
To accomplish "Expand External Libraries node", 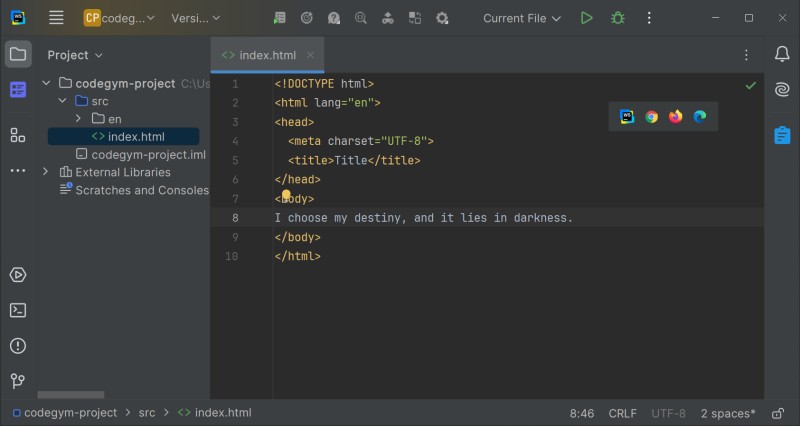I will coord(46,172).
